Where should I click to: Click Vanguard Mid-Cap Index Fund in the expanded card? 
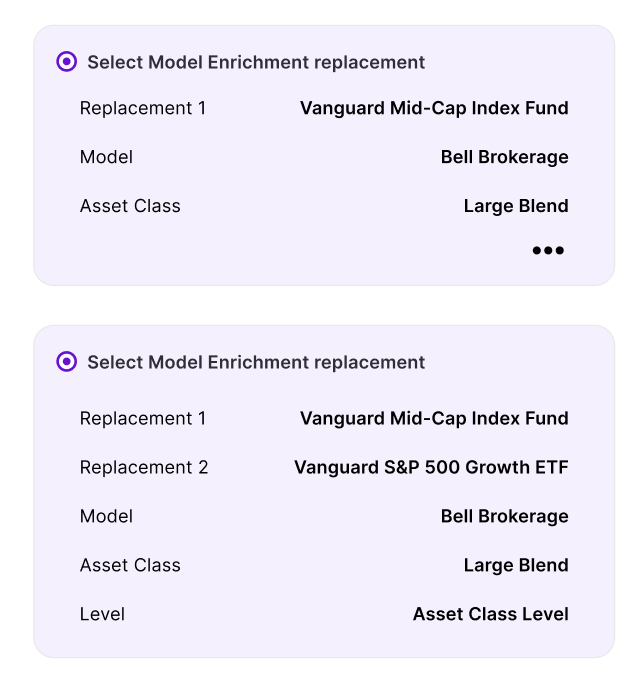point(434,418)
